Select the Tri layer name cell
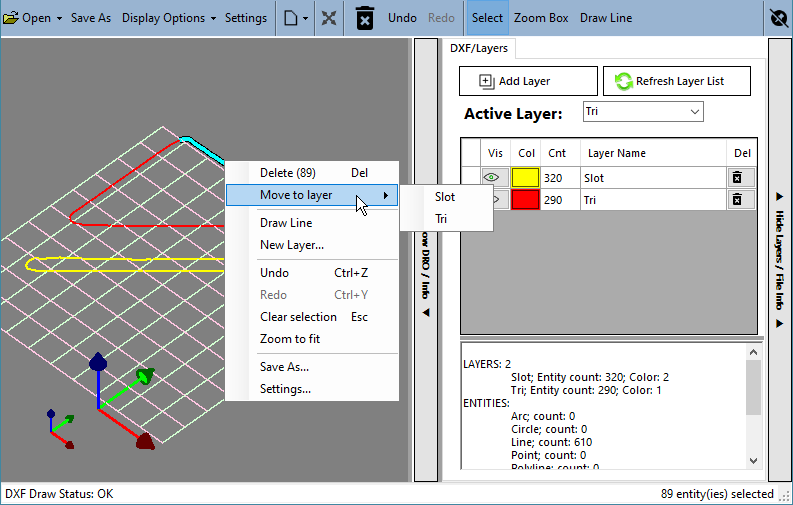Image resolution: width=793 pixels, height=505 pixels. [x=653, y=200]
